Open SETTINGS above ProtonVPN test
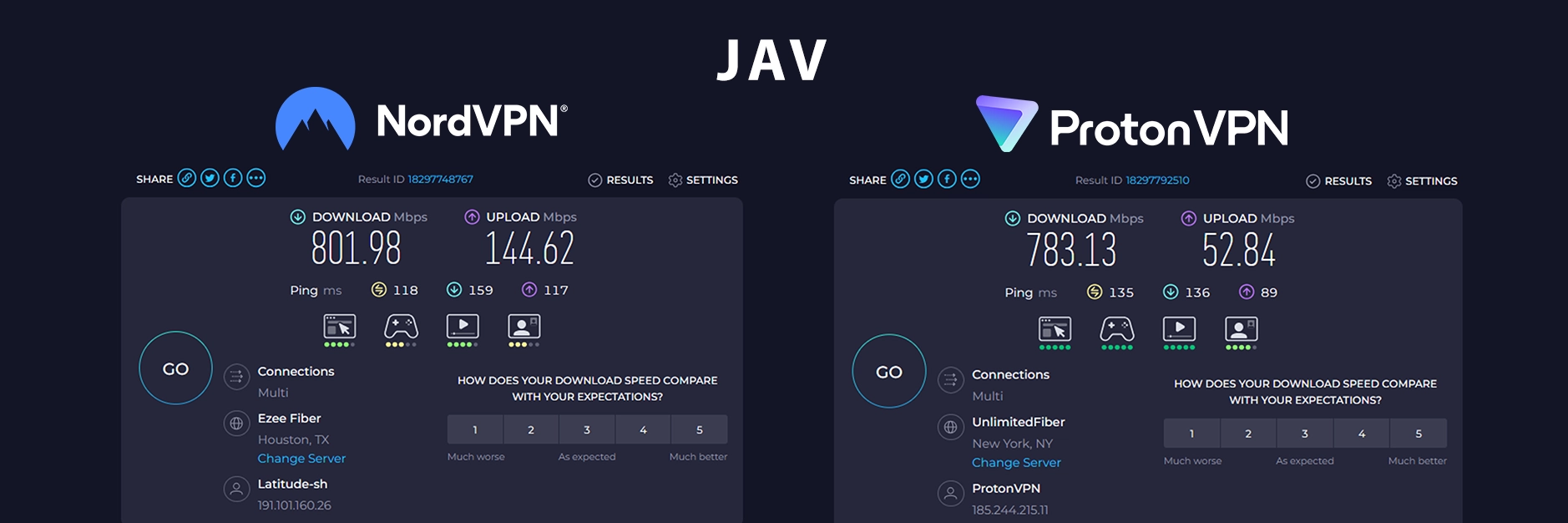Viewport: 1568px width, 523px height. click(x=1422, y=180)
